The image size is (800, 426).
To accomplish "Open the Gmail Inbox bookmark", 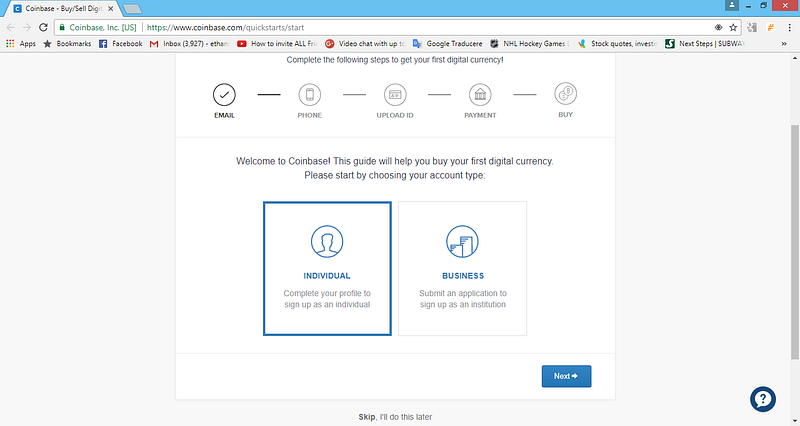I will [x=189, y=44].
